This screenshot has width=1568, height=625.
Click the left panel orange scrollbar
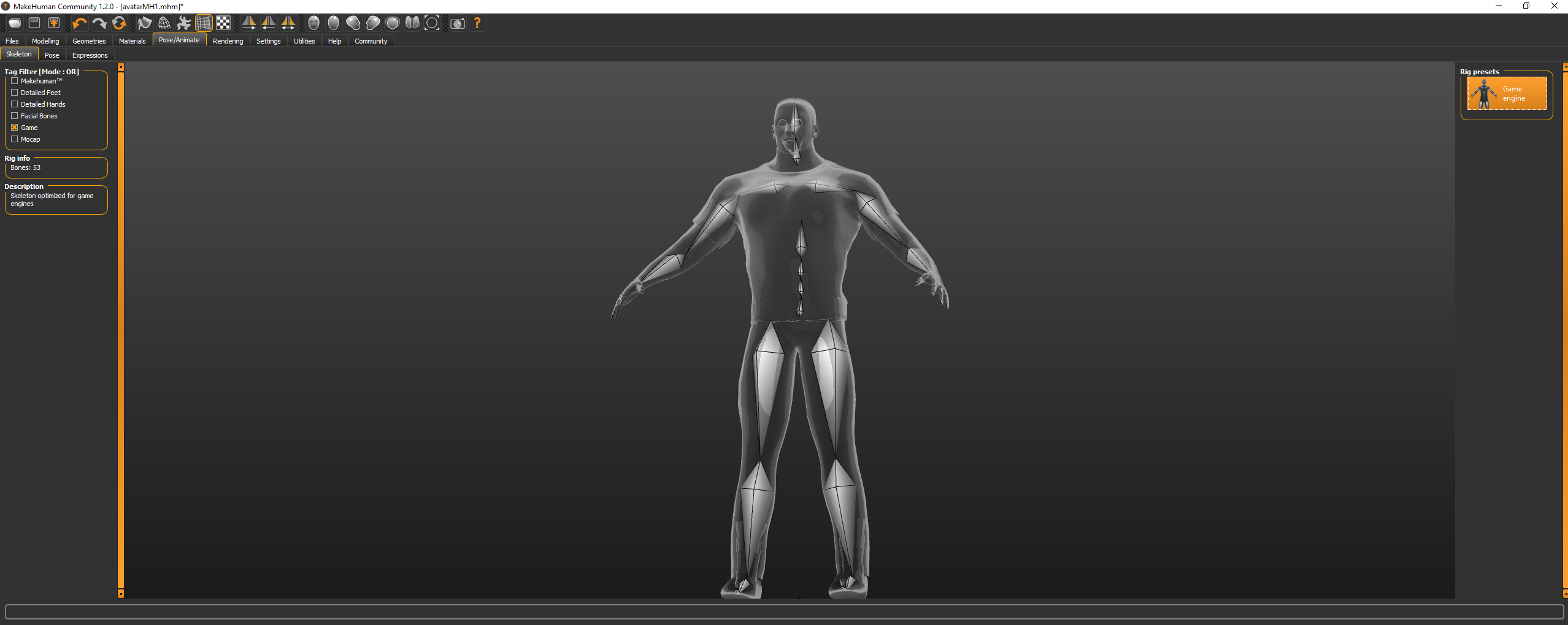121,331
